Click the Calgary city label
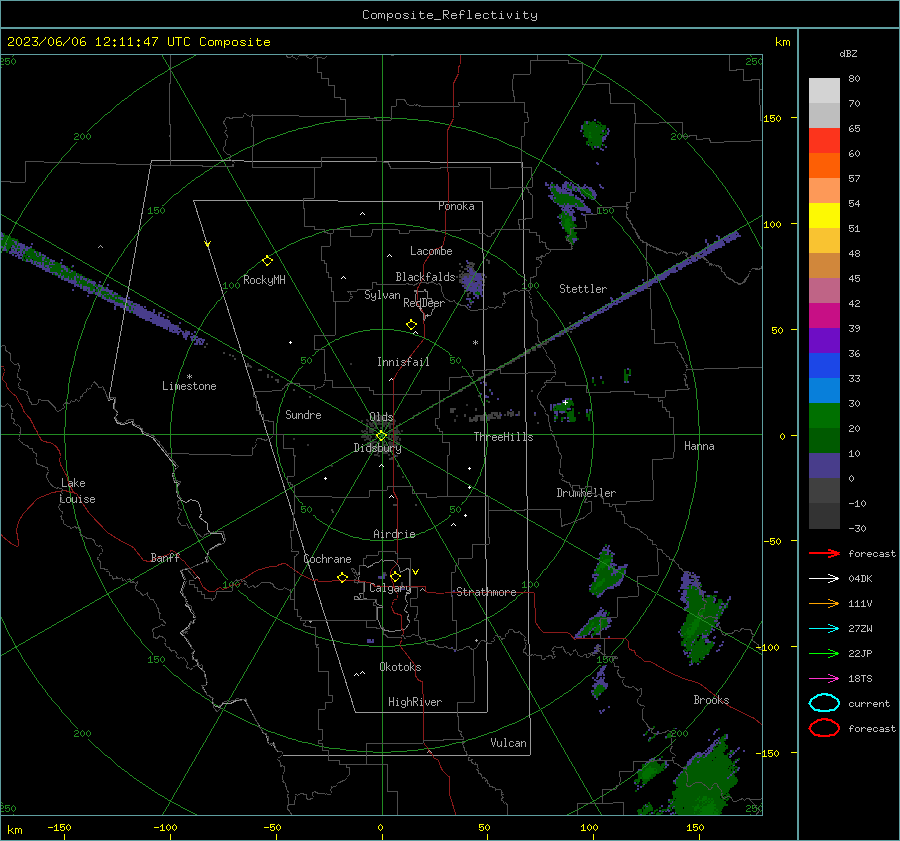This screenshot has width=900, height=841. tap(390, 588)
